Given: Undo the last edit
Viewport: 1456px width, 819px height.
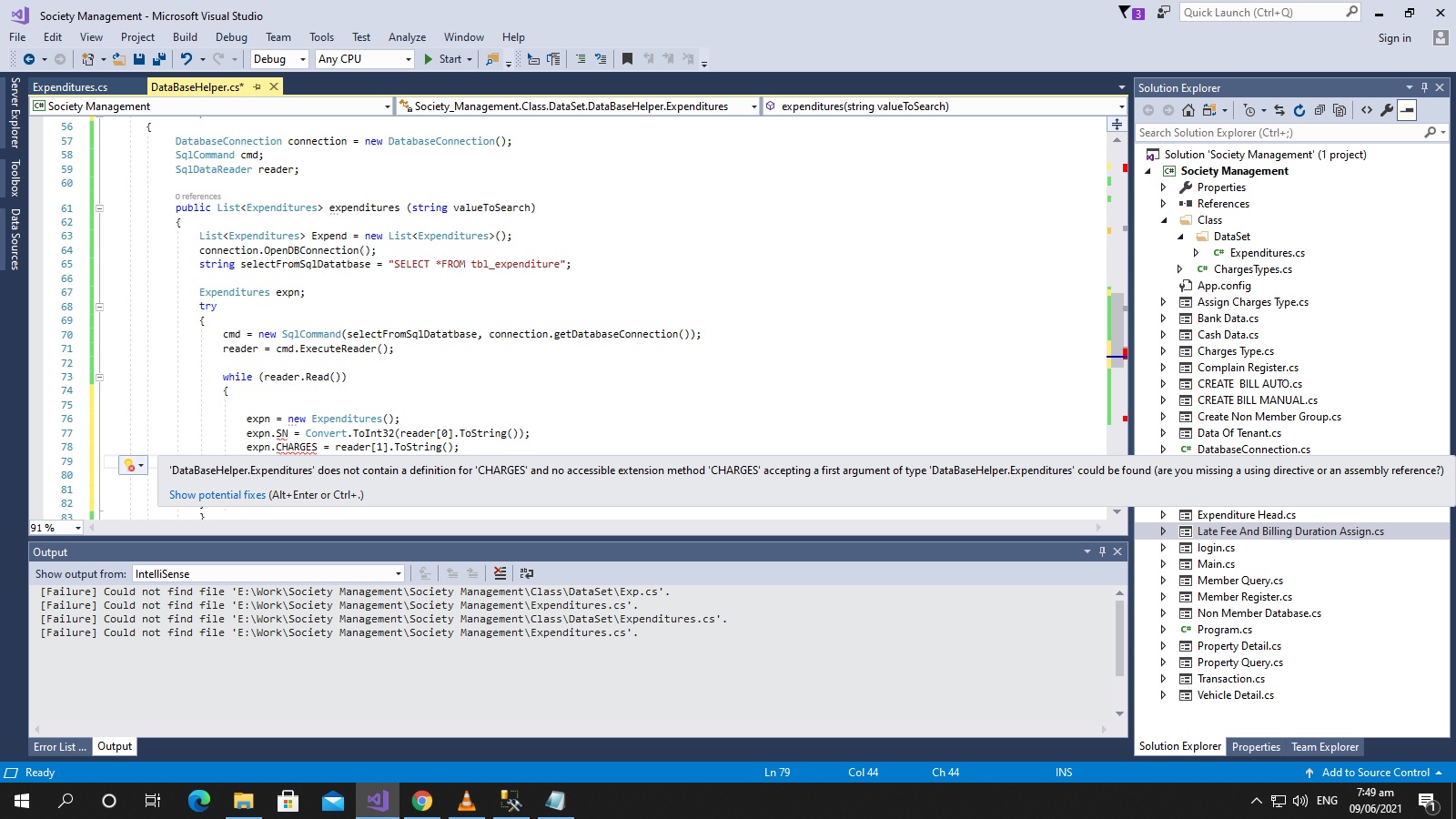Looking at the screenshot, I should 187,59.
